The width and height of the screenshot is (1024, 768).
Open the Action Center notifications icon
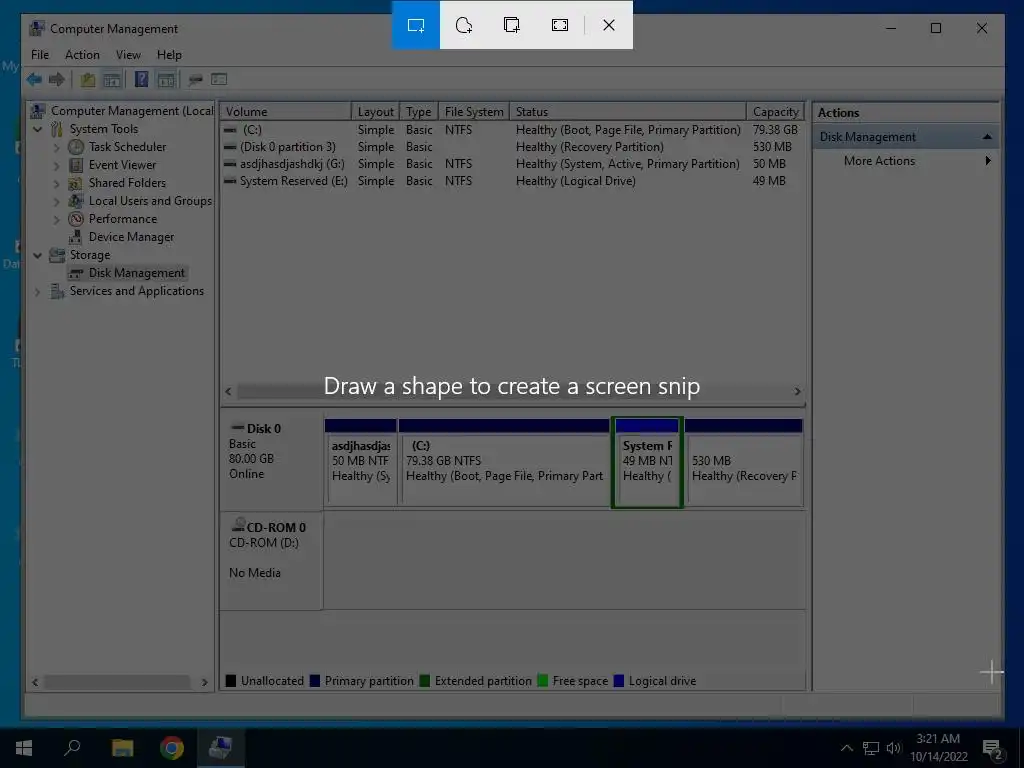coord(992,749)
